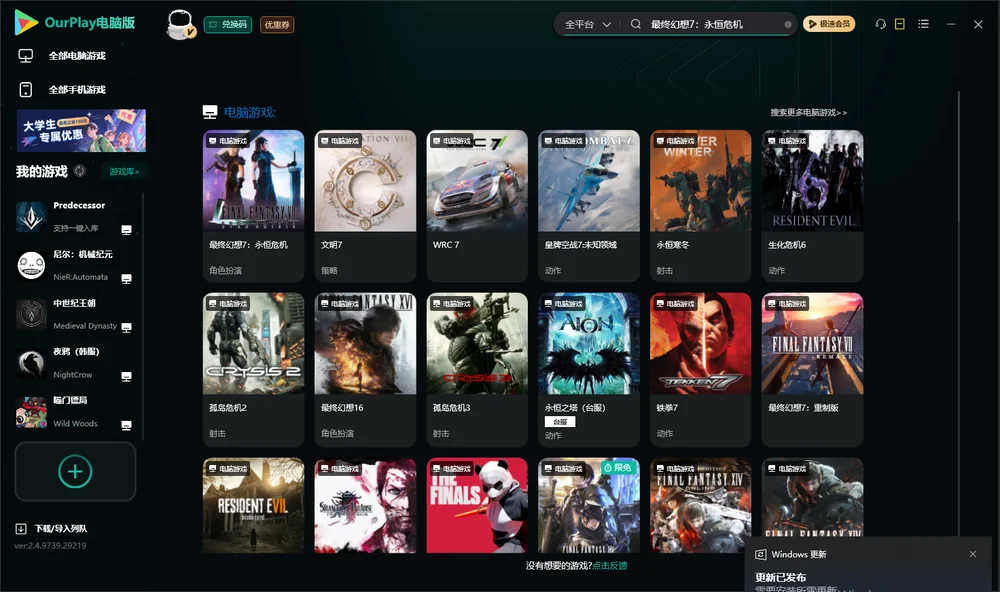
Task: Open the 铁拳7 game card
Action: pos(700,369)
